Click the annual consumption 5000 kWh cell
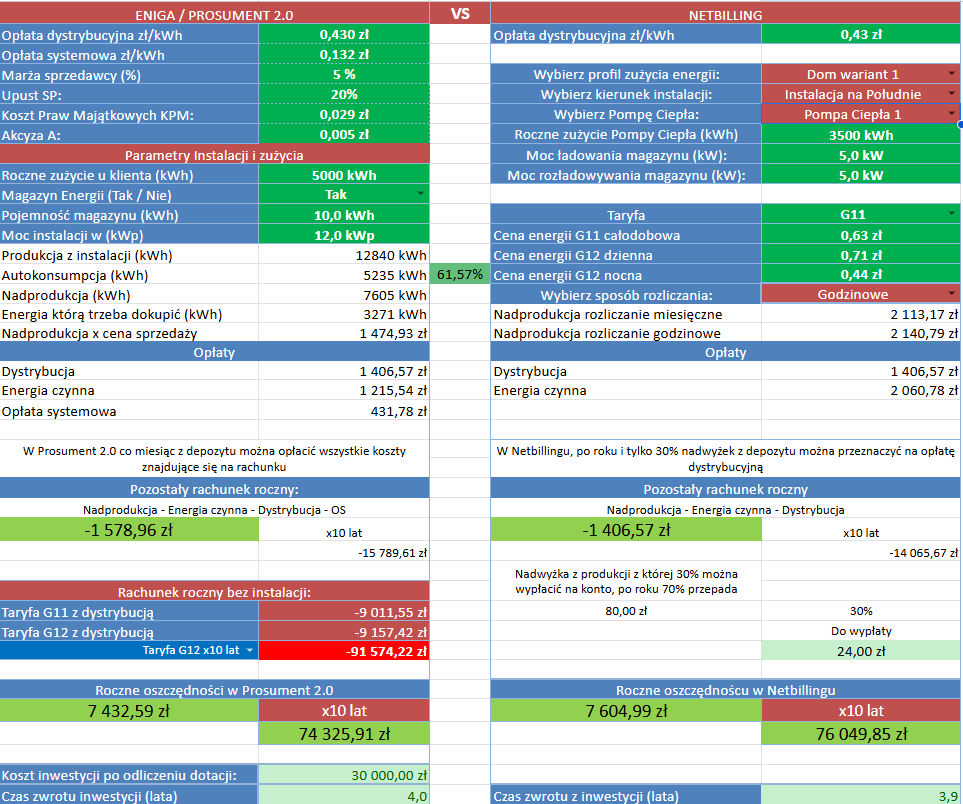Viewport: 963px width, 804px height. pyautogui.click(x=344, y=175)
